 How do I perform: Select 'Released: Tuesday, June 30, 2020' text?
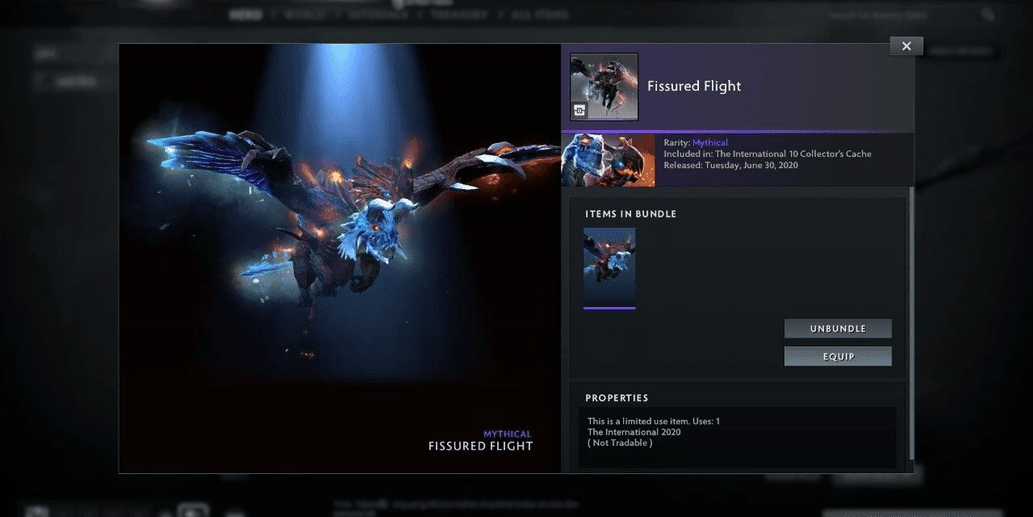coord(731,165)
